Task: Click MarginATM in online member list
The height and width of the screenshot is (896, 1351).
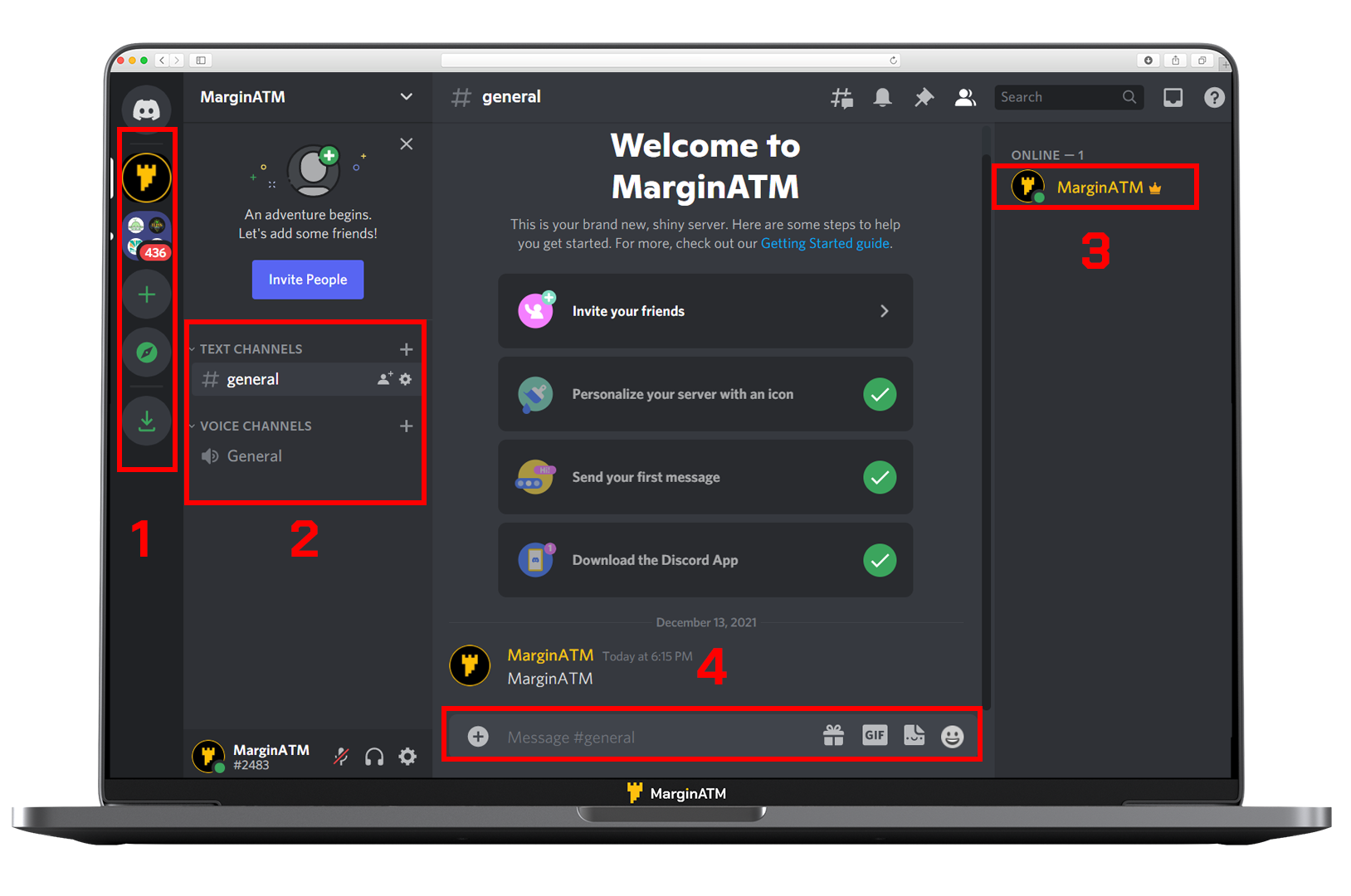Action: click(x=1095, y=187)
